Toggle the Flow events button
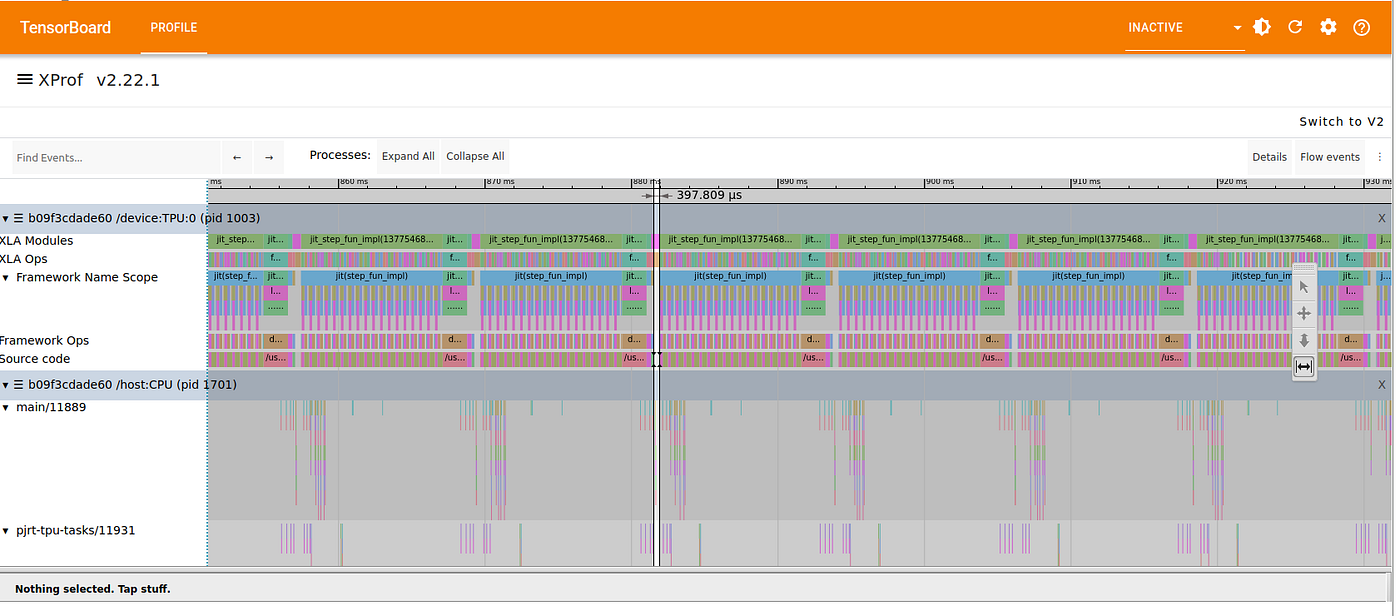The width and height of the screenshot is (1400, 616). tap(1329, 157)
